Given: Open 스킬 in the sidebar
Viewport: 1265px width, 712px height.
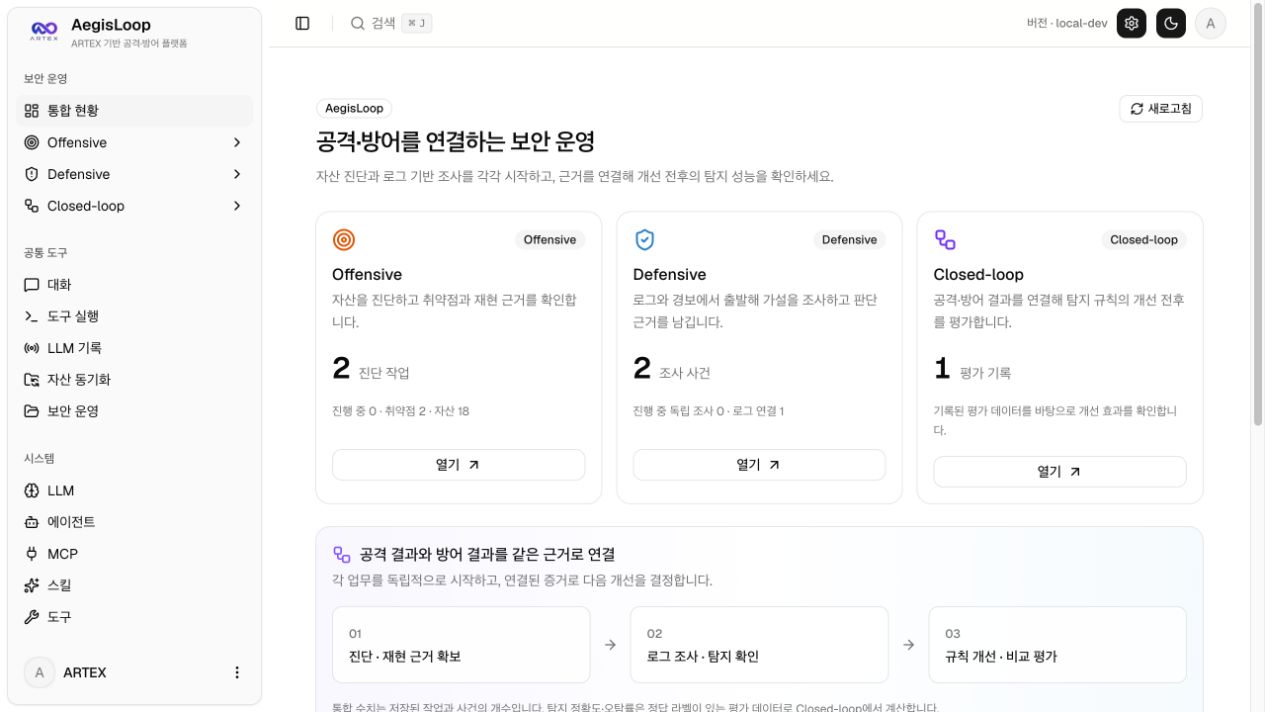Looking at the screenshot, I should tap(135, 586).
